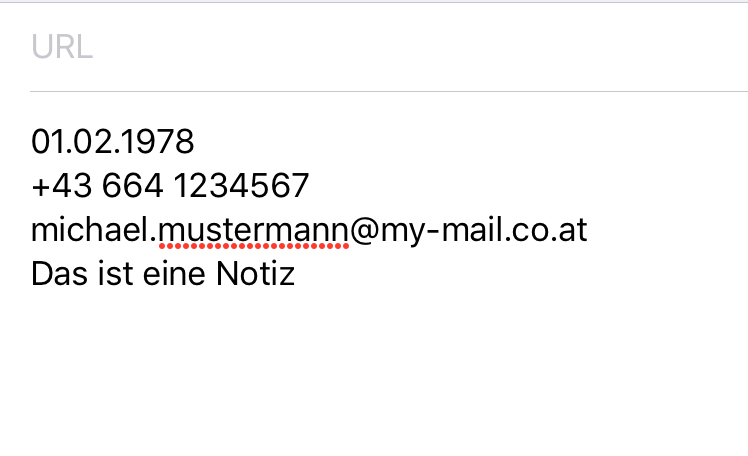This screenshot has height=456, width=748.
Task: Click the word Das in the note
Action: coord(60,274)
